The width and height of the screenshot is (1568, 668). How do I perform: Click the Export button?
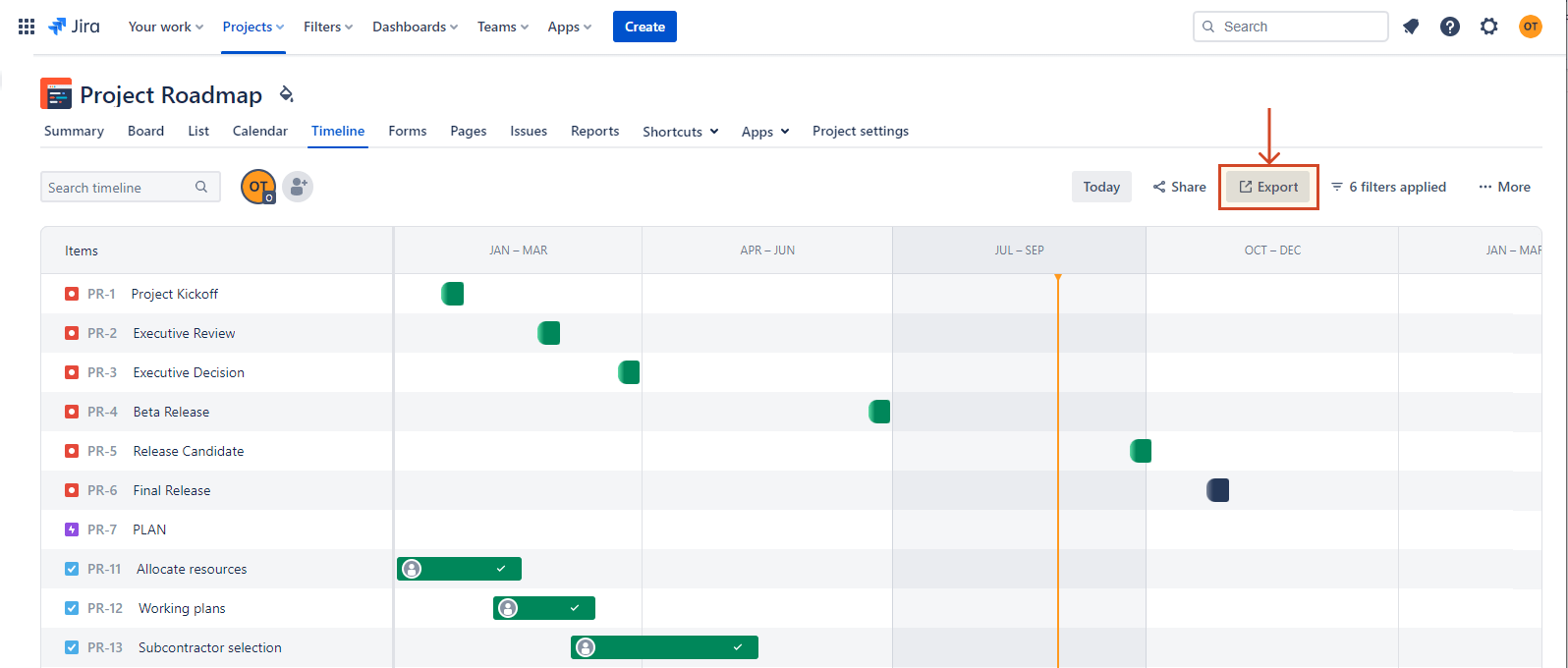tap(1268, 187)
